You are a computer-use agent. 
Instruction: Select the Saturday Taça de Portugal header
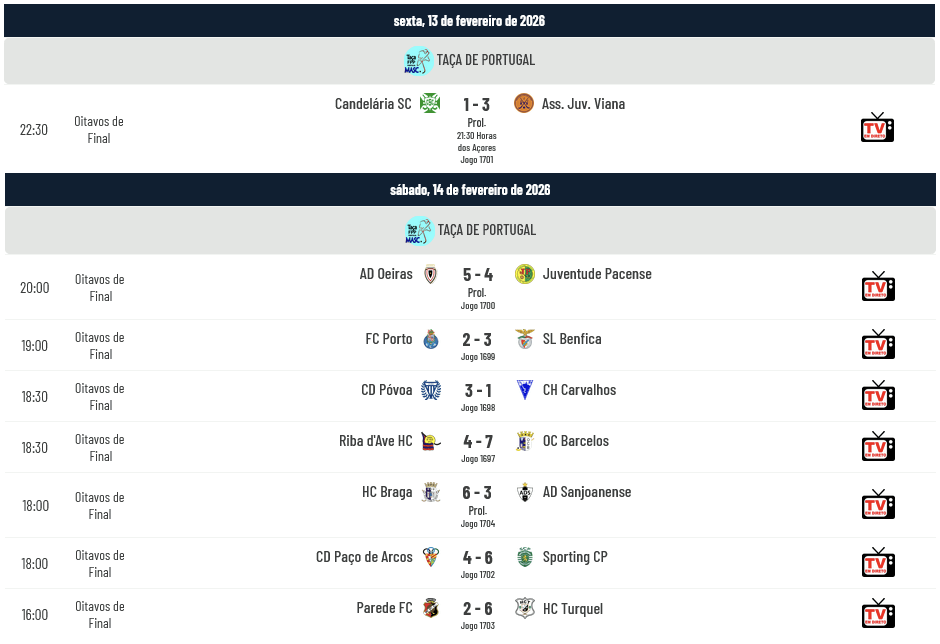(x=486, y=230)
